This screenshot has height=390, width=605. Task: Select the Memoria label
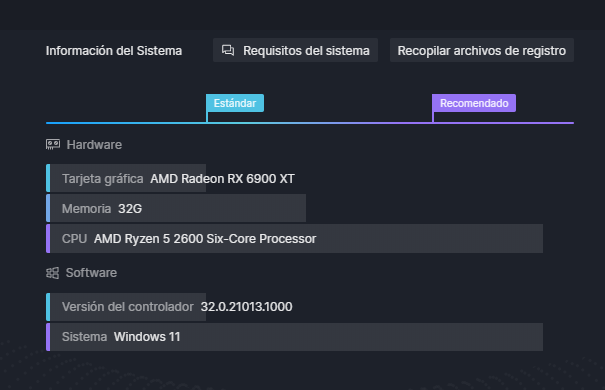(86, 209)
